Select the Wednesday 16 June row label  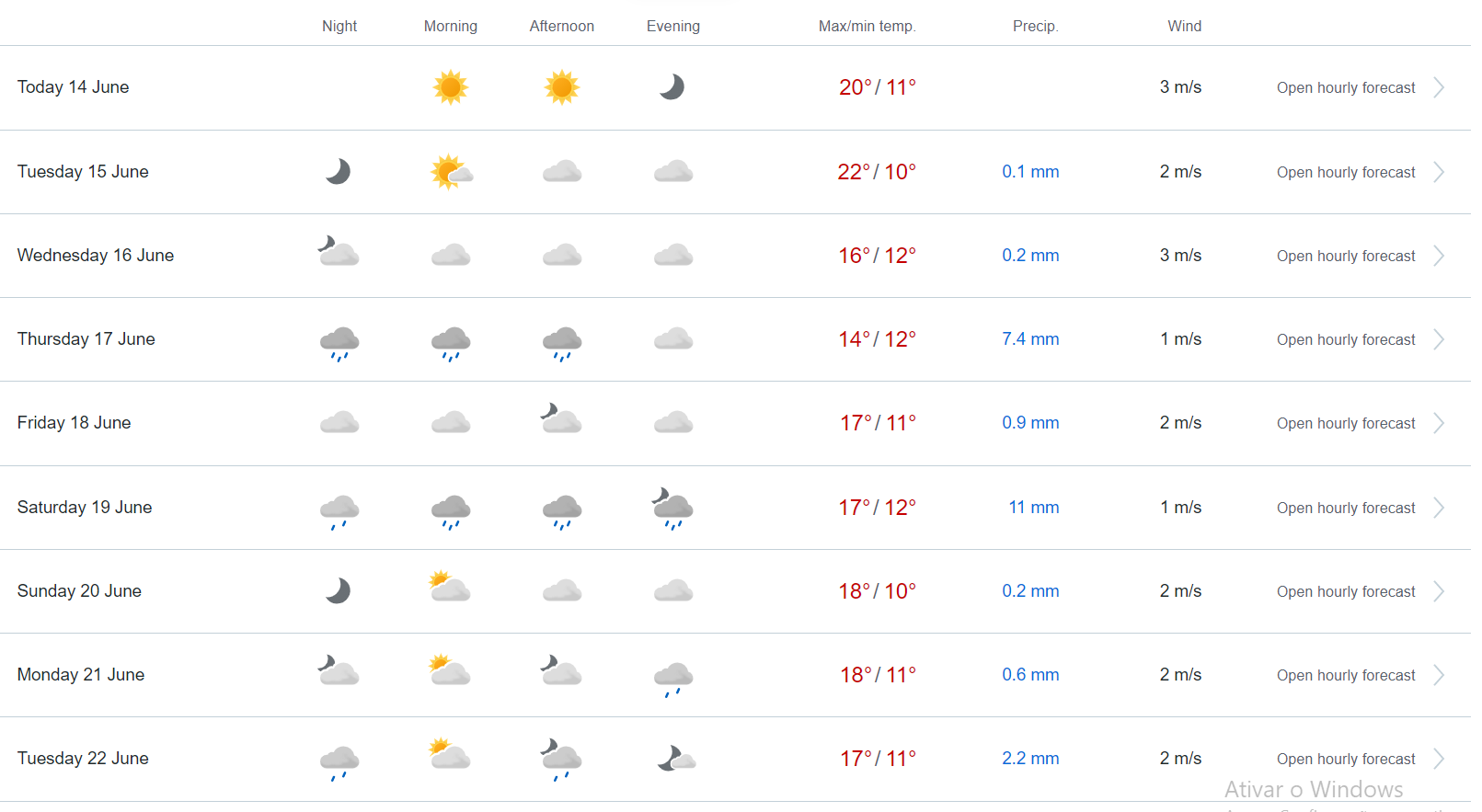click(x=96, y=256)
